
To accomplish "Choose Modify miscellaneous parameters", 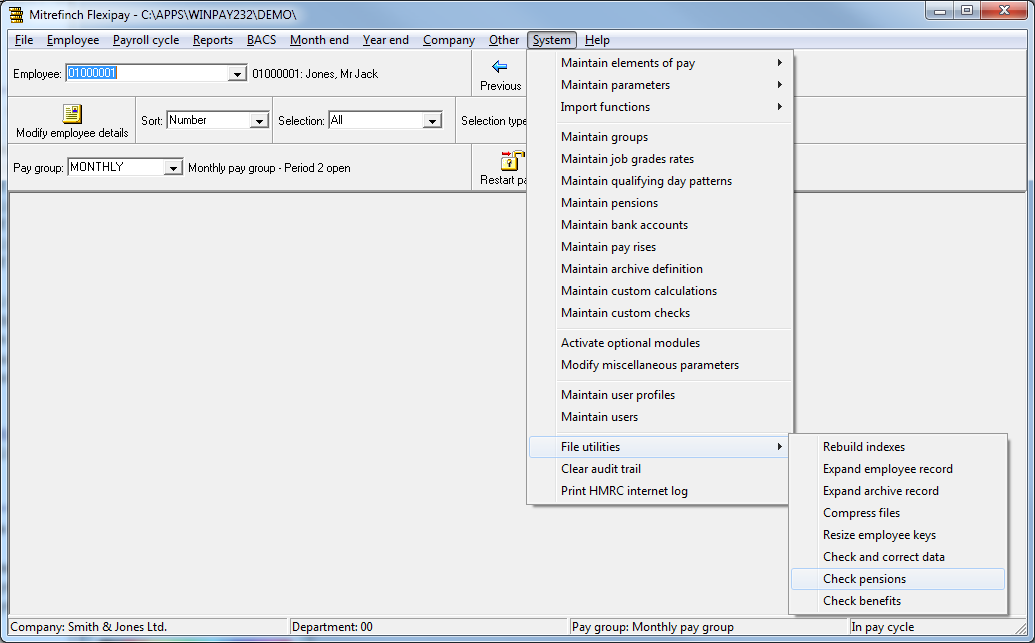I will pyautogui.click(x=660, y=365).
